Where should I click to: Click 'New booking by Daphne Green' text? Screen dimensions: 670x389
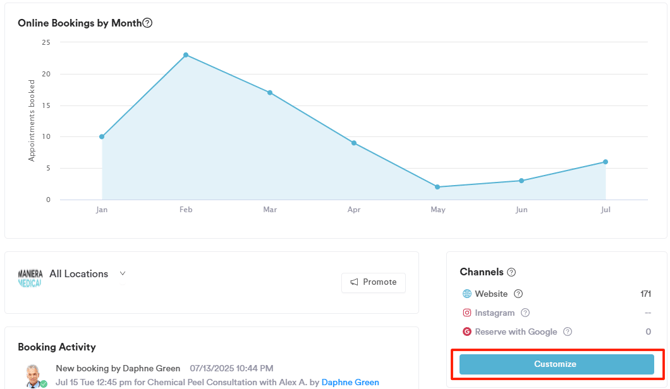pos(118,368)
